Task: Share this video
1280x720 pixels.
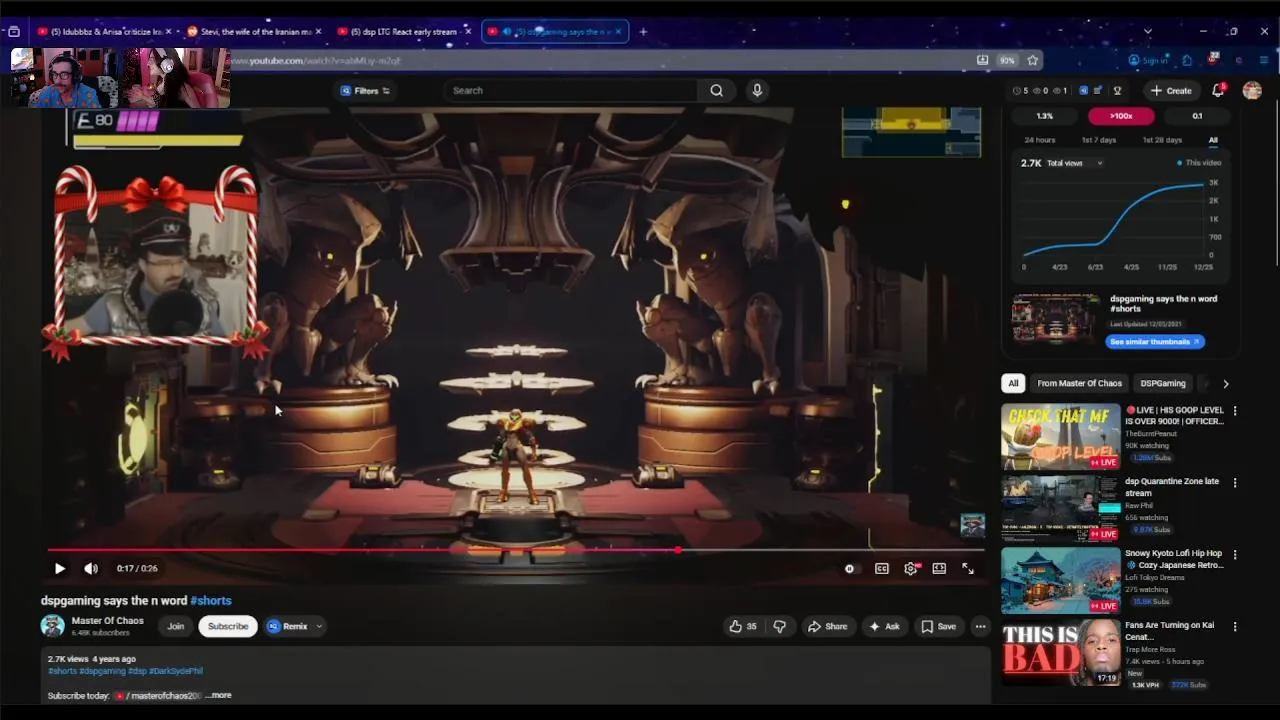Action: pos(827,626)
